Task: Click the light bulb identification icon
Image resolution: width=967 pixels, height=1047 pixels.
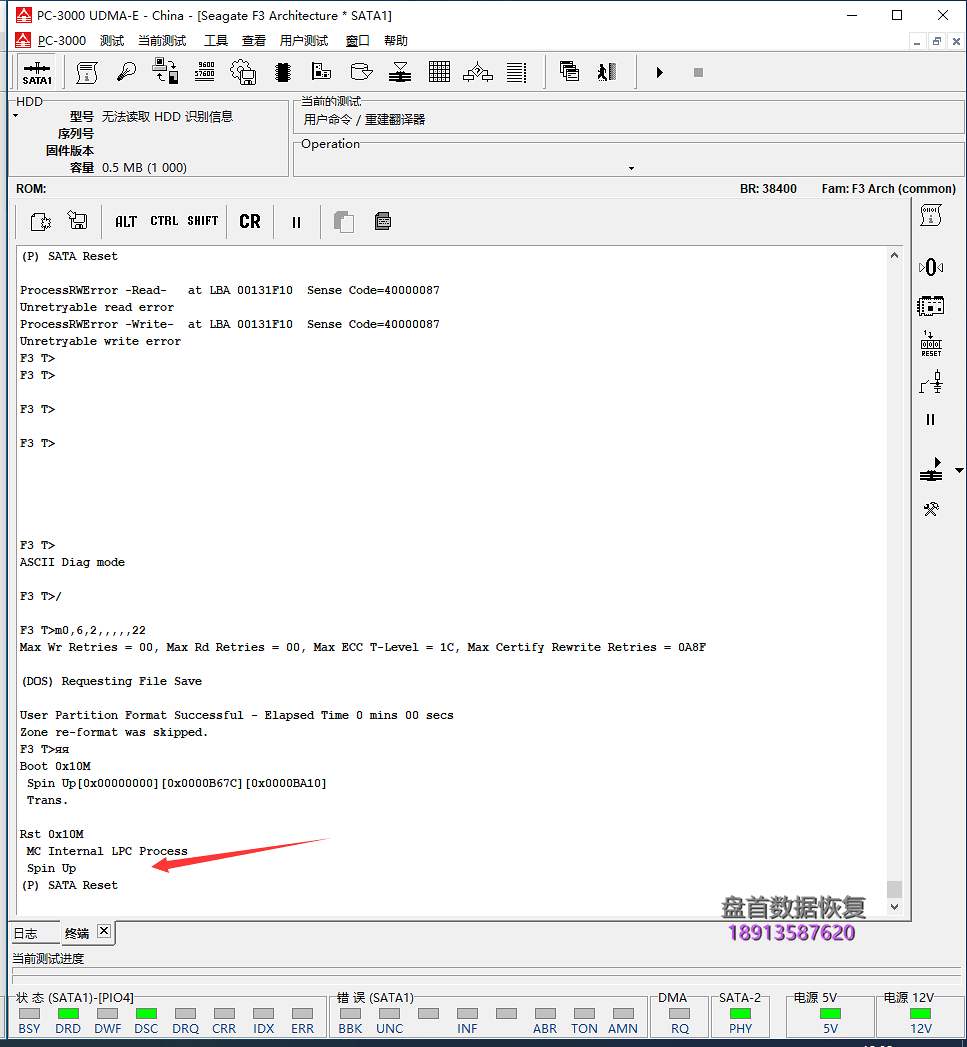Action: [126, 71]
